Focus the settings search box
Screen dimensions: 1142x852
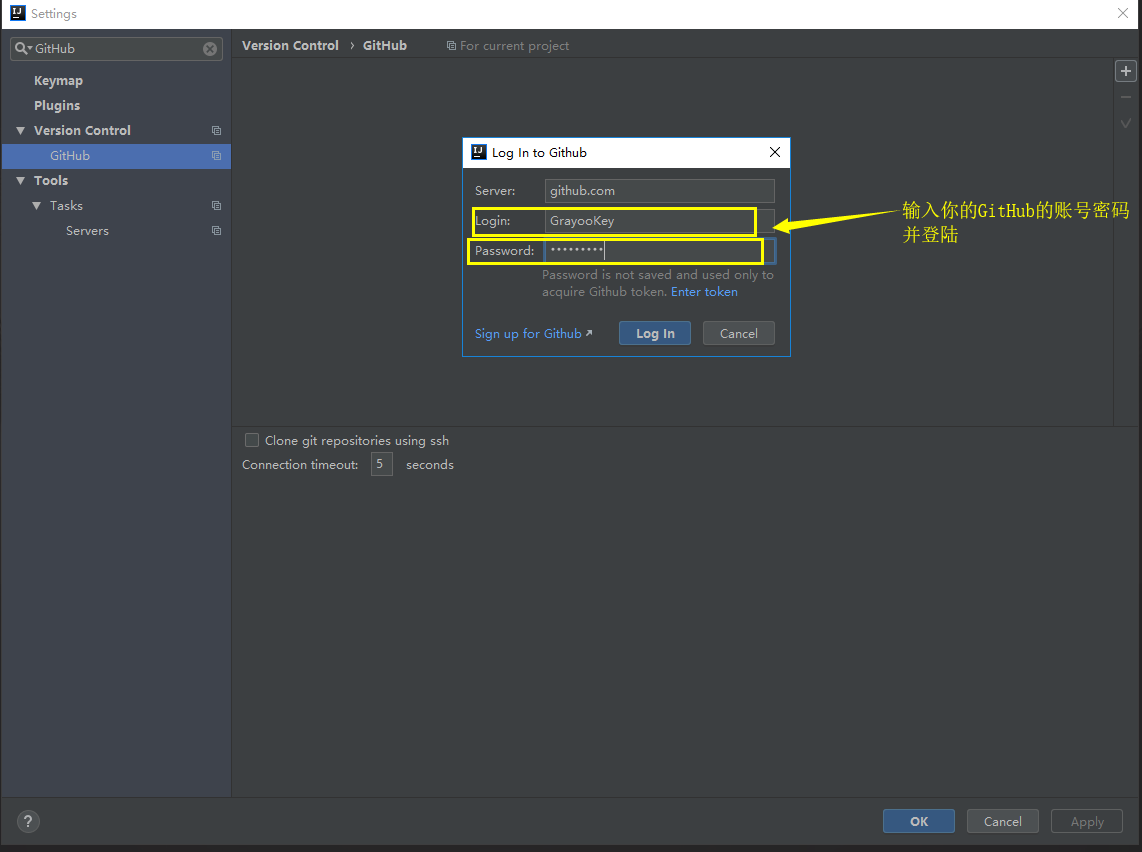(x=117, y=49)
